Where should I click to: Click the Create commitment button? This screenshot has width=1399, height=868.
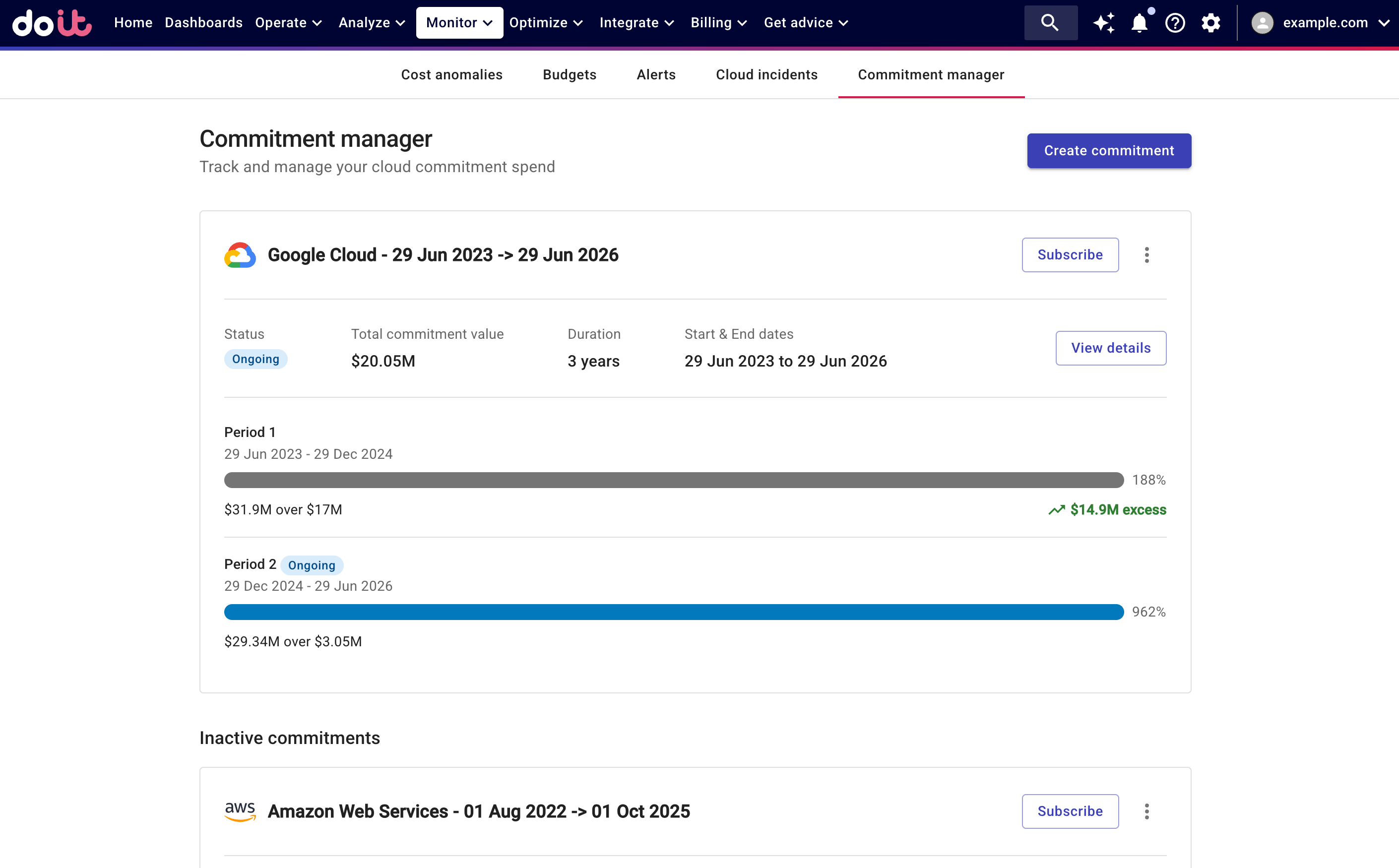[1108, 150]
